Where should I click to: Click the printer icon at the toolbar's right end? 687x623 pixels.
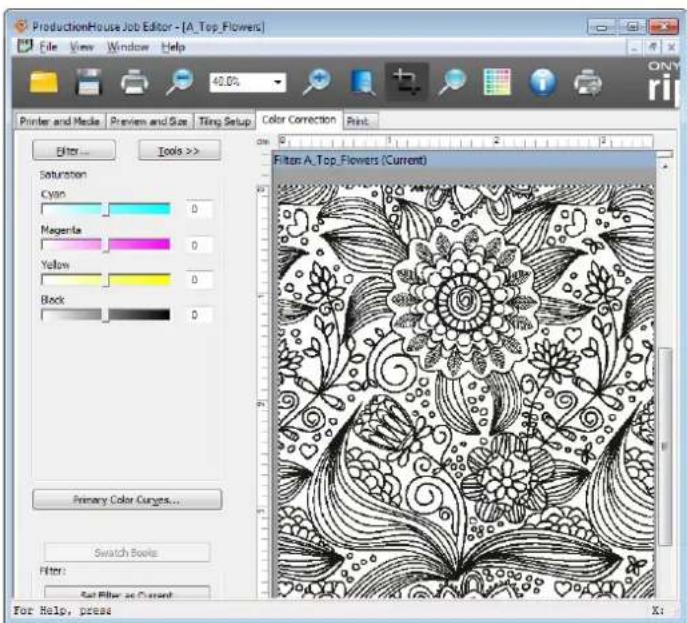coord(588,82)
